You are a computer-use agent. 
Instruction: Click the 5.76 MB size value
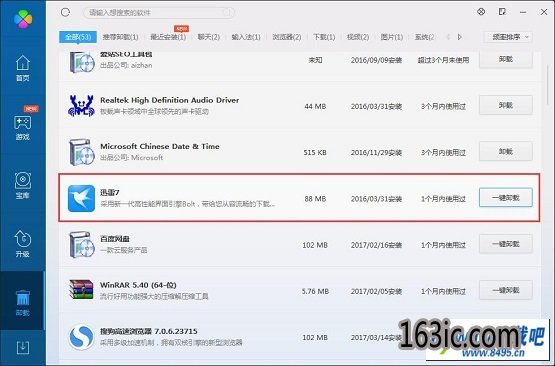click(315, 291)
